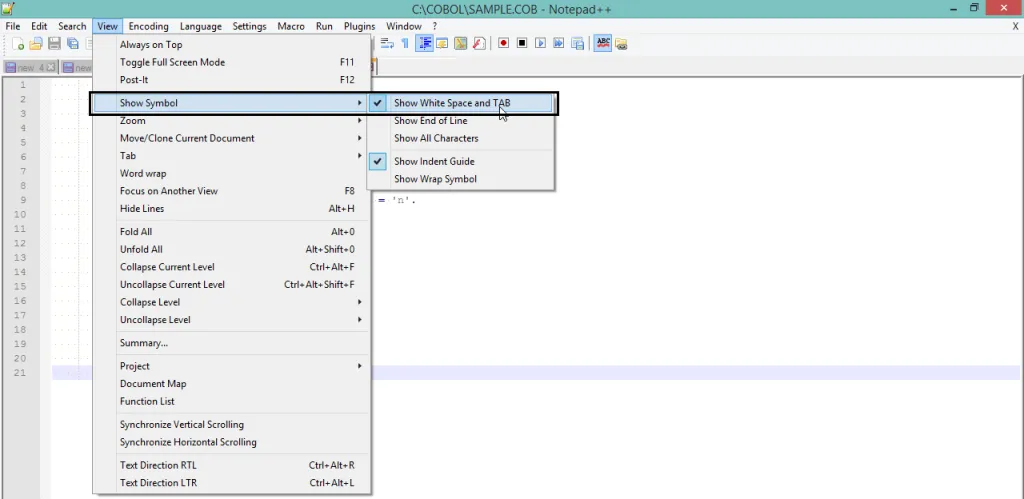
Task: Click the Notepad++ app icon in title bar
Action: (x=8, y=8)
